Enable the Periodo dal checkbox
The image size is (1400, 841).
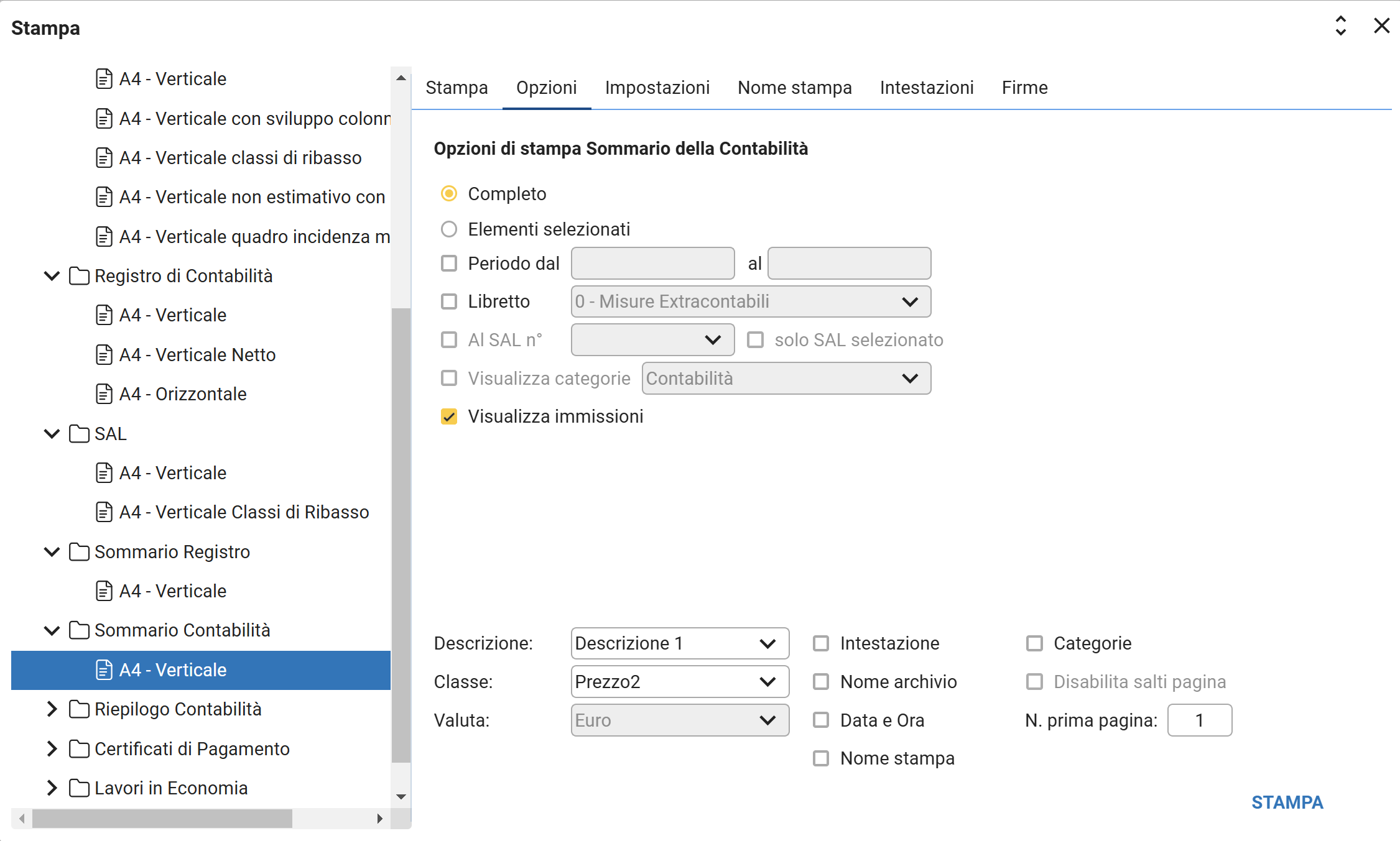[449, 264]
